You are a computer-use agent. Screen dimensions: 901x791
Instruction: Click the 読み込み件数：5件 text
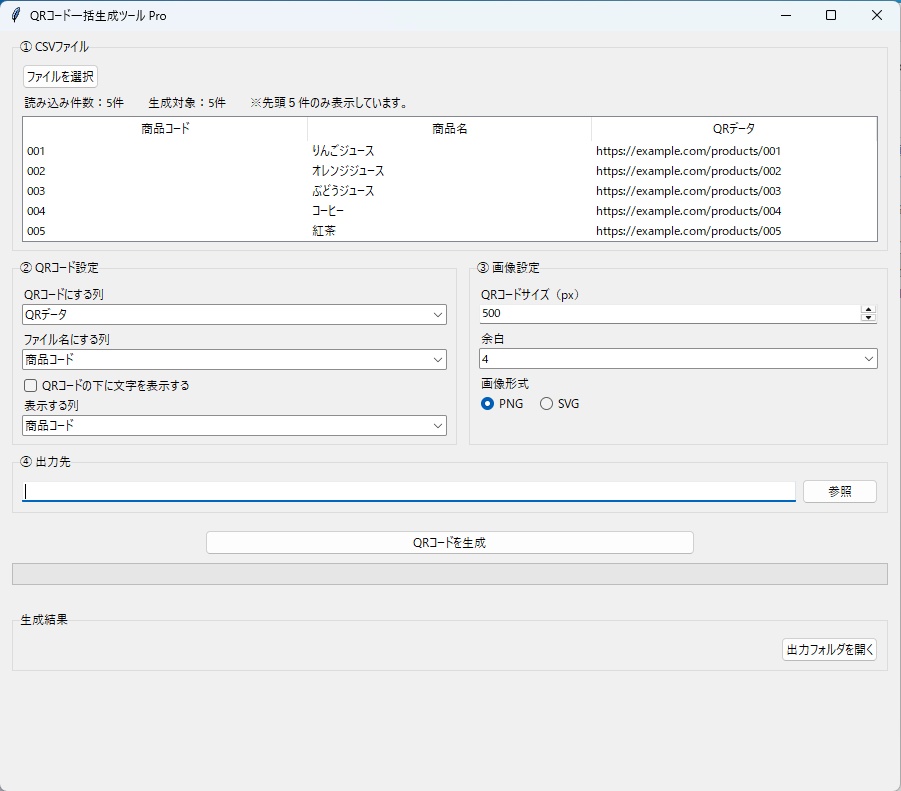click(x=74, y=103)
